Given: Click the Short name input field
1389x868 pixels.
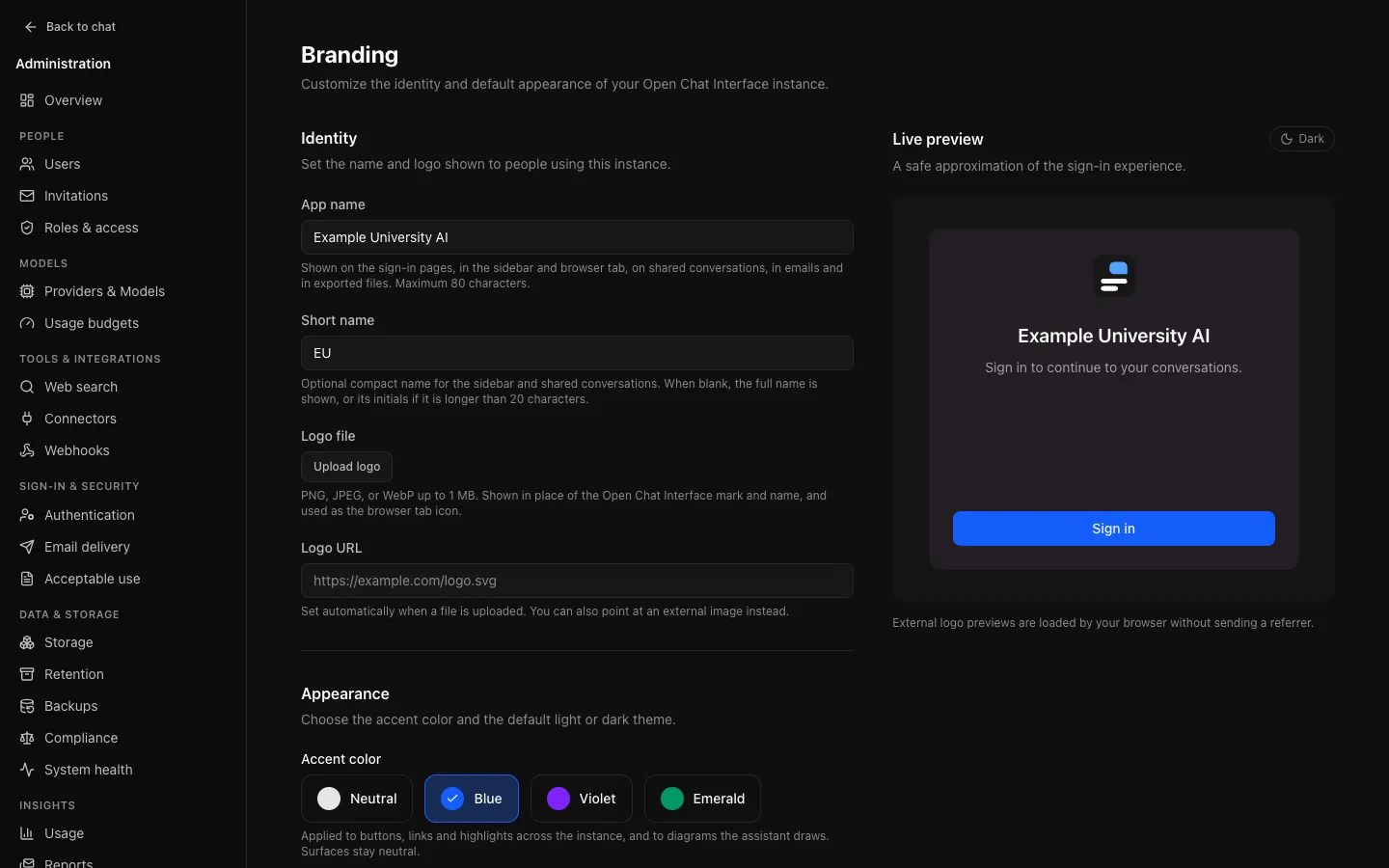Looking at the screenshot, I should coord(577,353).
